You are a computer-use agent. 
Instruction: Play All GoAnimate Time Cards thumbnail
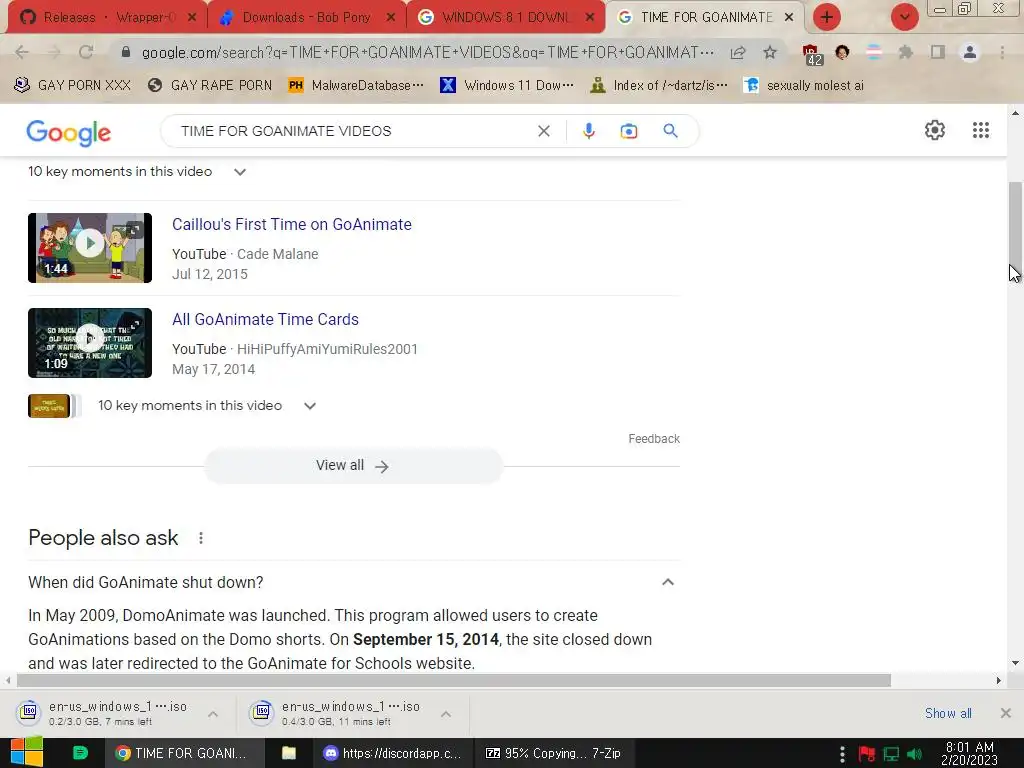tap(90, 343)
